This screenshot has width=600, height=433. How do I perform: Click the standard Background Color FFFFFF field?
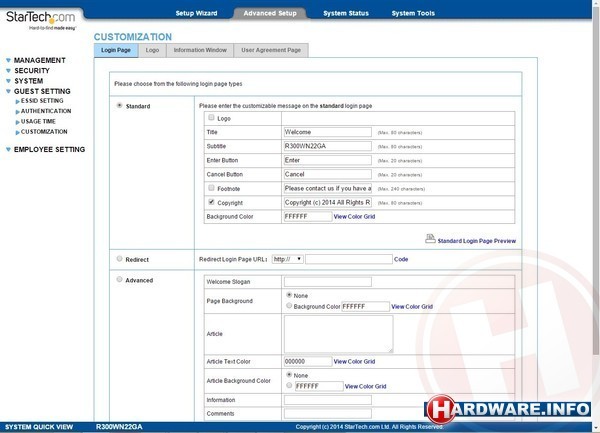pos(308,216)
